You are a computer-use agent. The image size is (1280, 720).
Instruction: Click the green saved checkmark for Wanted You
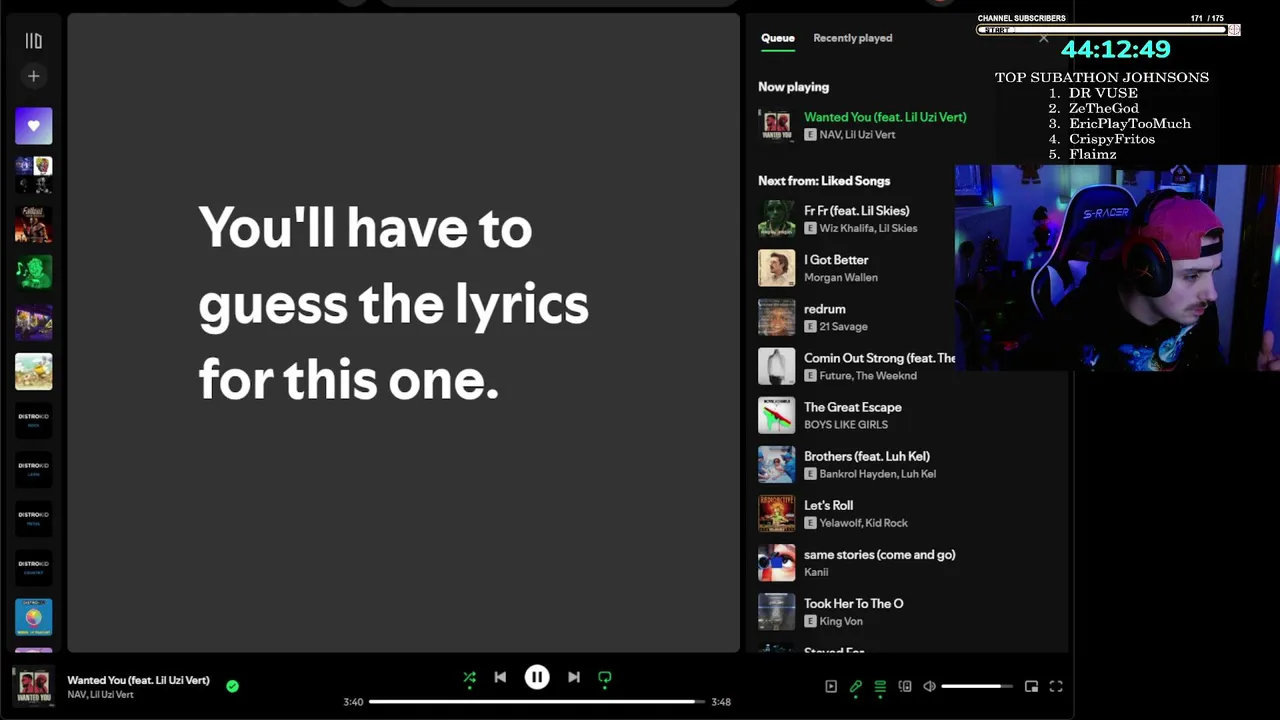(x=232, y=686)
